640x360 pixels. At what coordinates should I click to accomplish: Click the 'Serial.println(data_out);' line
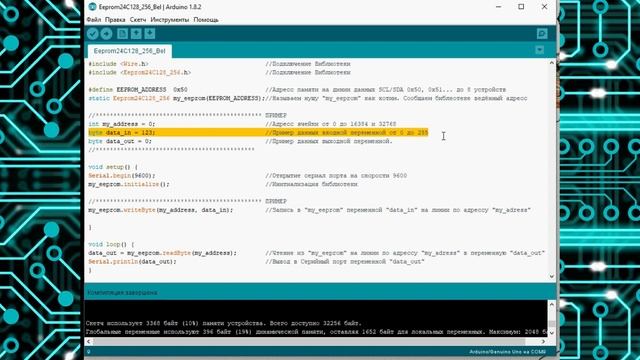[x=132, y=262]
